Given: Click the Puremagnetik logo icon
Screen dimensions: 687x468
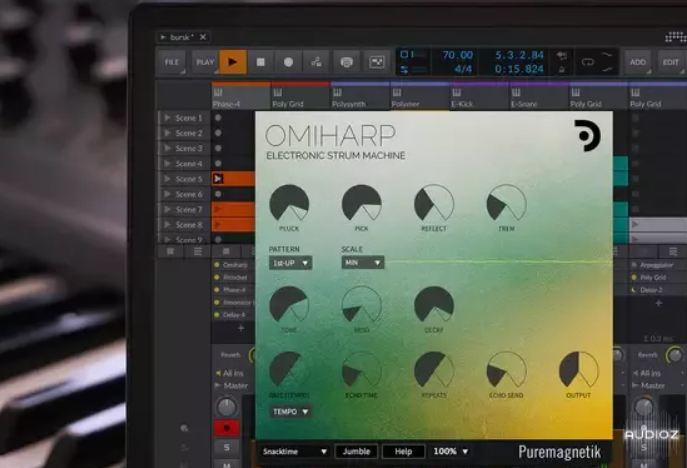Looking at the screenshot, I should 588,135.
